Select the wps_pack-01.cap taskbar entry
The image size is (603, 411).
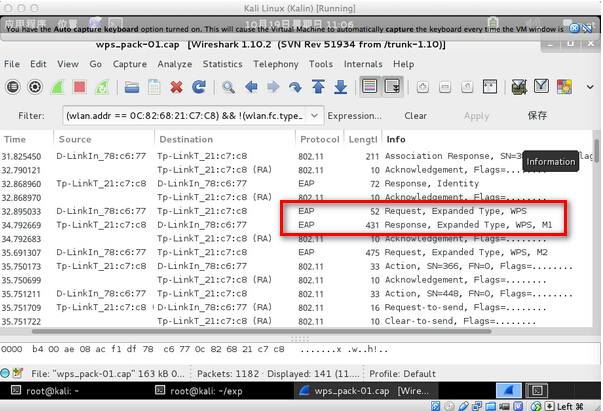(364, 391)
